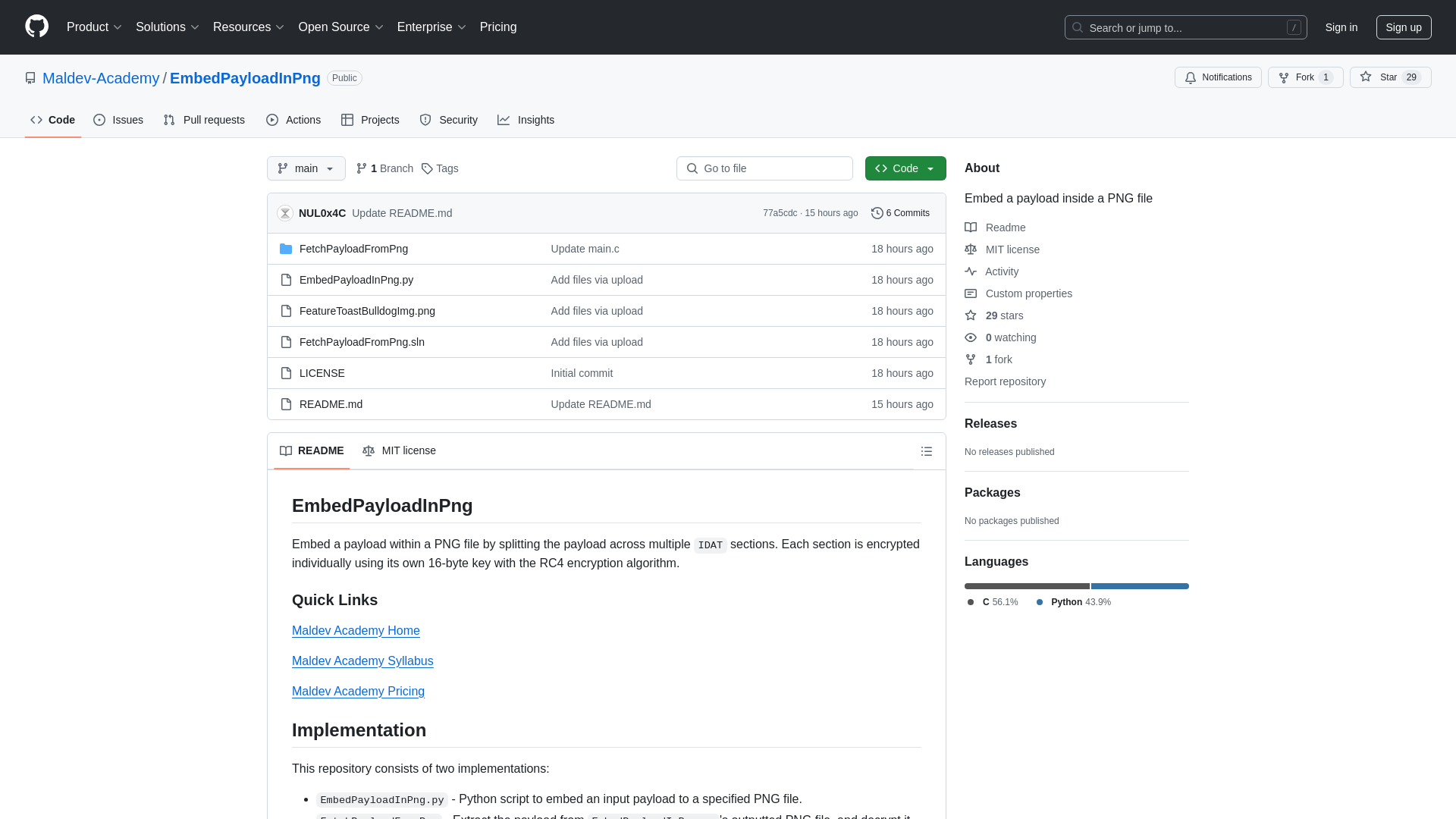Click the fork icon beside 1 fork
Image resolution: width=1456 pixels, height=819 pixels.
[x=971, y=359]
